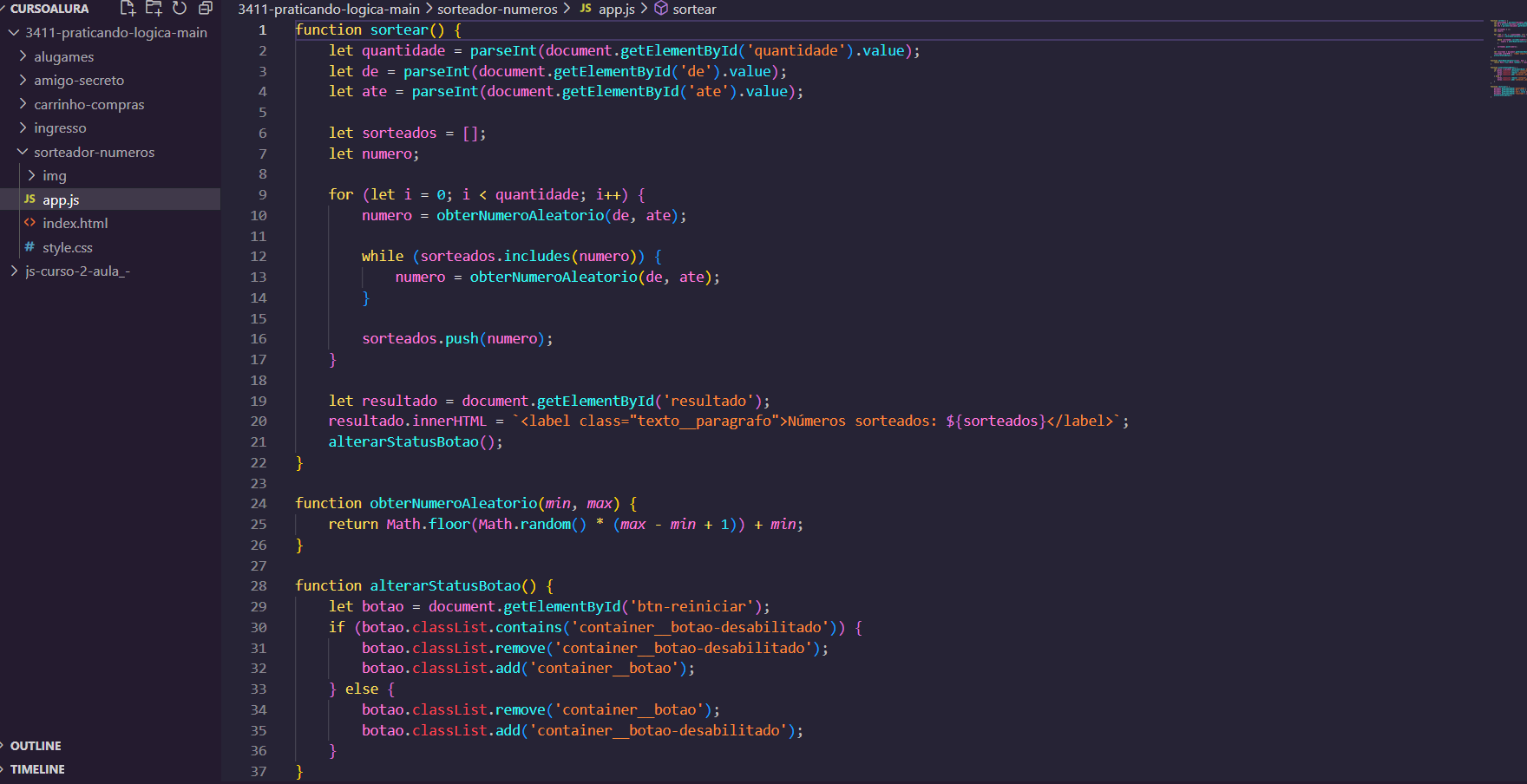
Task: Click line number 28 in gutter
Action: 259,585
